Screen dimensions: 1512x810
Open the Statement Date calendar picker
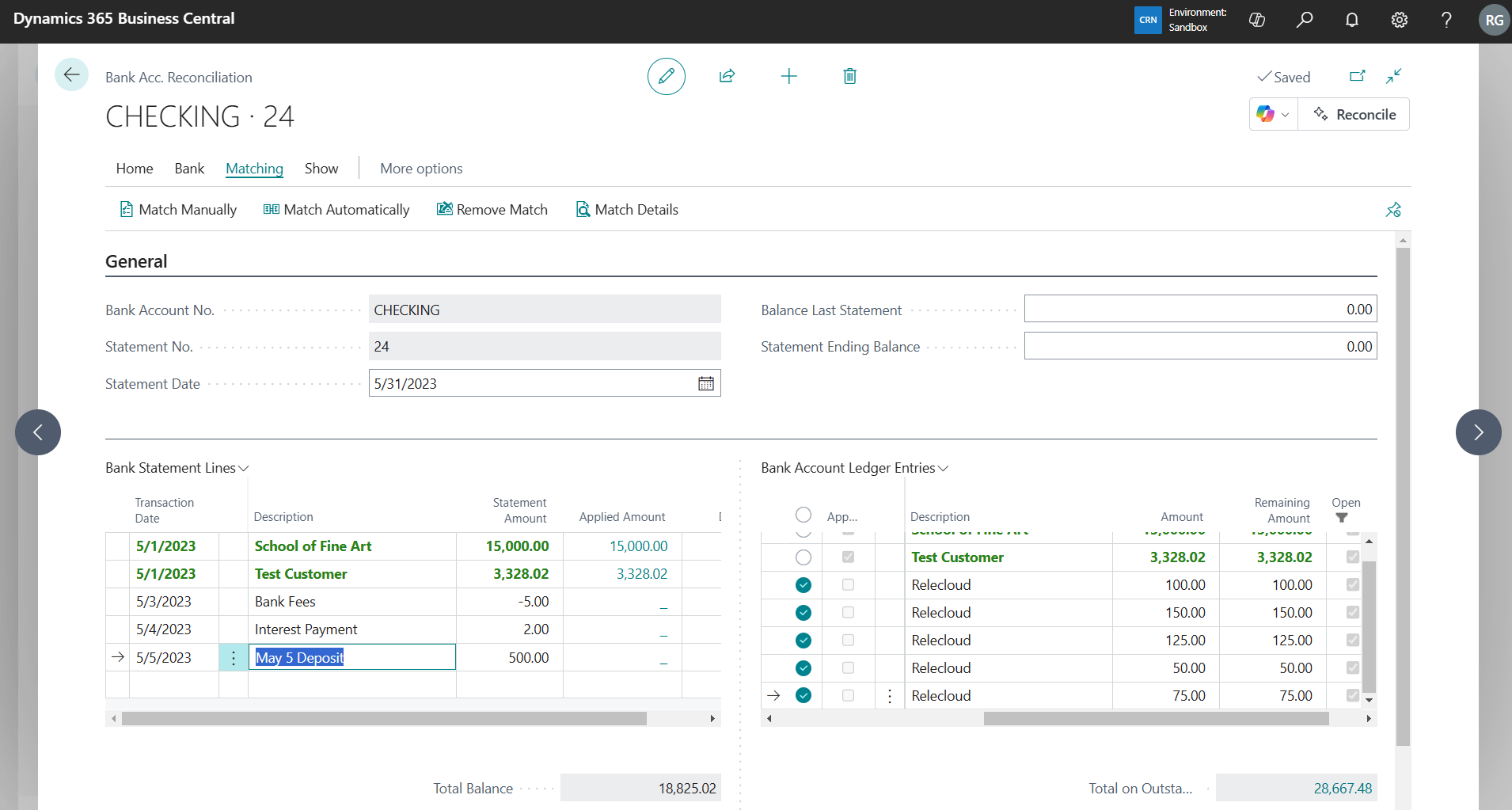[706, 383]
